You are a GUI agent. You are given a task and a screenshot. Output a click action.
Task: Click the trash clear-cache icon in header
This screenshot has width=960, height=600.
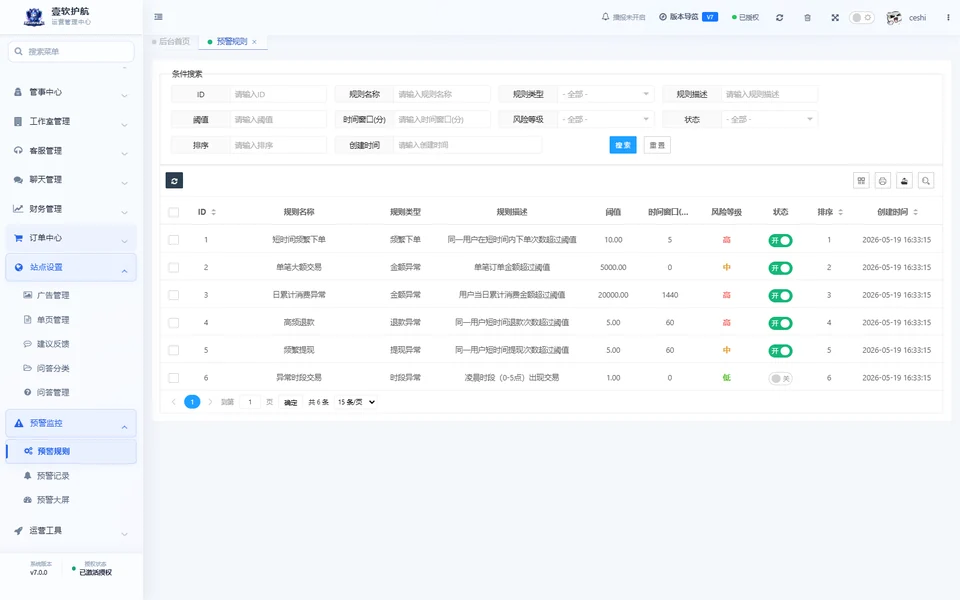coord(807,18)
